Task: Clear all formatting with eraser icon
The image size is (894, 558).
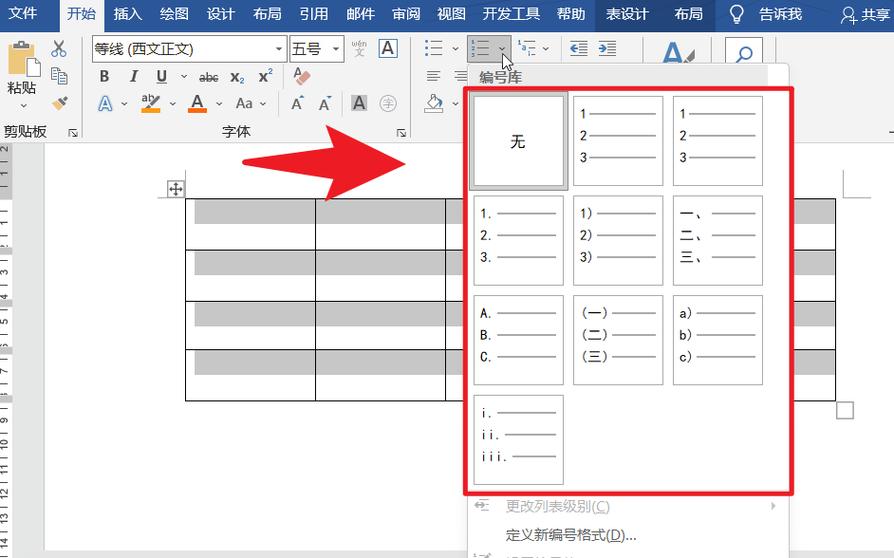Action: (x=301, y=76)
